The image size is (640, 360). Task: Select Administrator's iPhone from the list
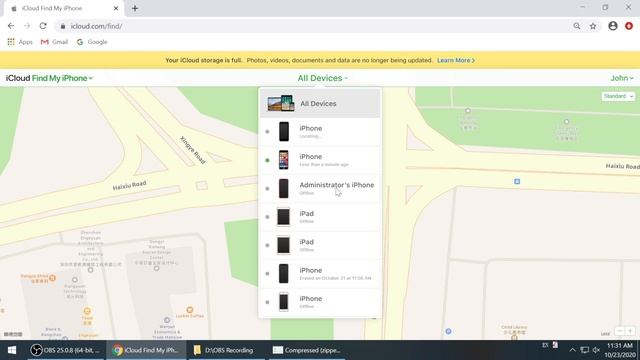[x=320, y=188]
